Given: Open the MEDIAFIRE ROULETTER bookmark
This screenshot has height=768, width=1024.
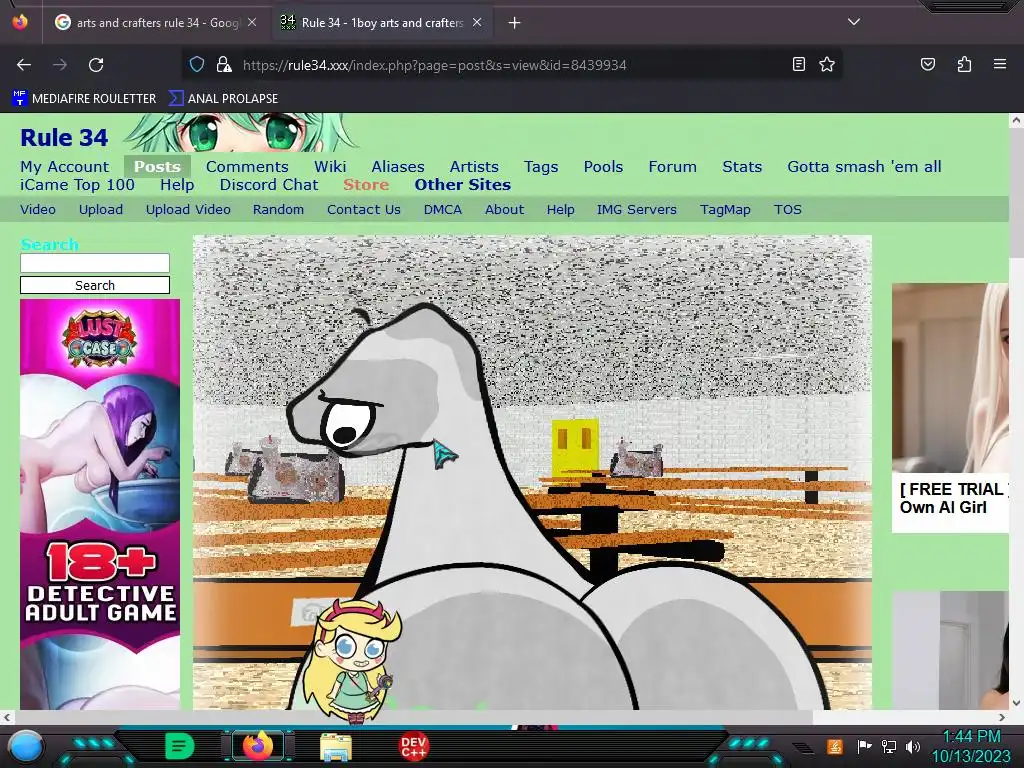Looking at the screenshot, I should pyautogui.click(x=84, y=99).
